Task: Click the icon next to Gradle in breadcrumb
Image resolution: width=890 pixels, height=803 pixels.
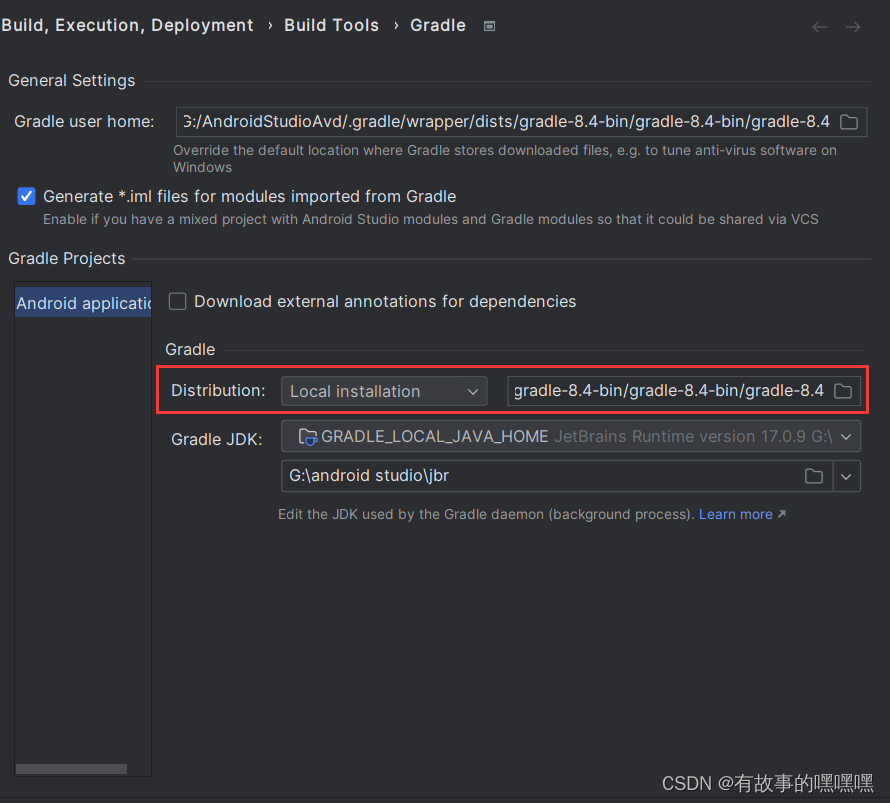Action: (x=489, y=27)
